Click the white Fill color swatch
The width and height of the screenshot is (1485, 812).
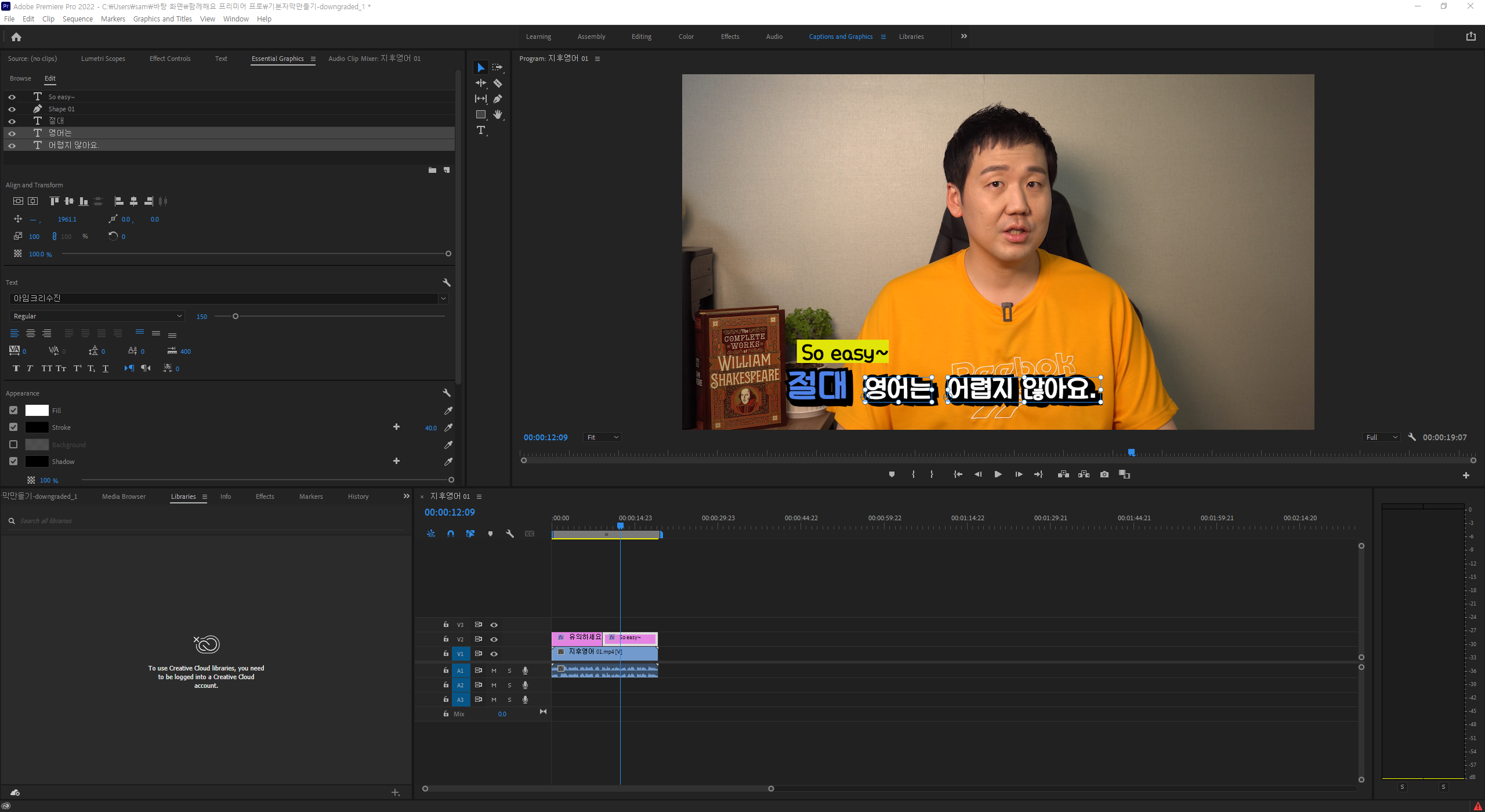(37, 411)
